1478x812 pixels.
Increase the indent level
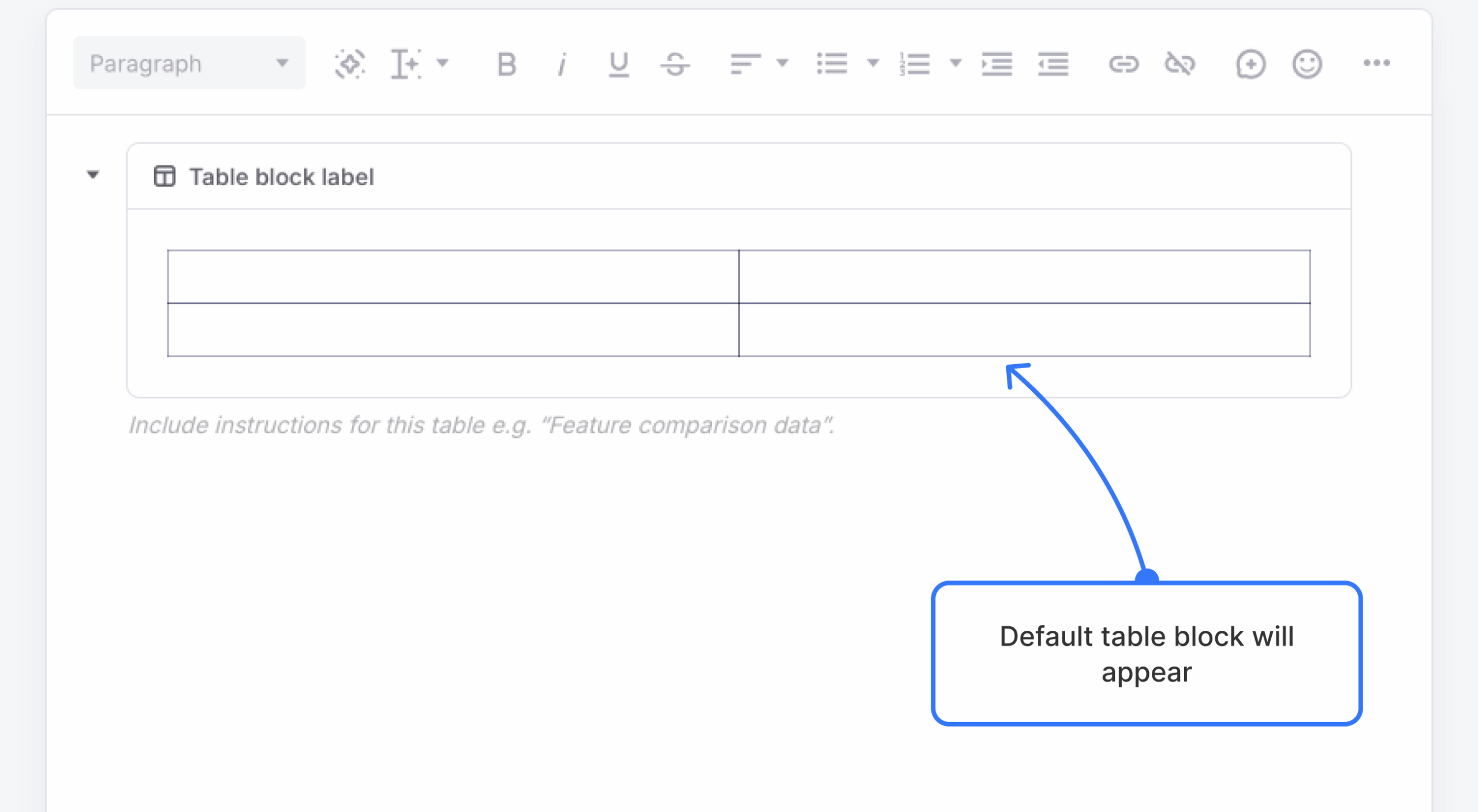[998, 65]
